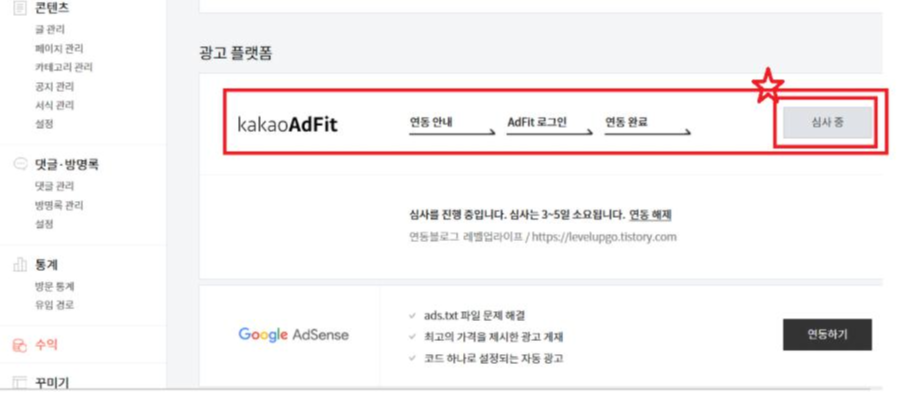Click the 광고 플랫폼 section heading
This screenshot has width=903, height=414.
click(236, 54)
